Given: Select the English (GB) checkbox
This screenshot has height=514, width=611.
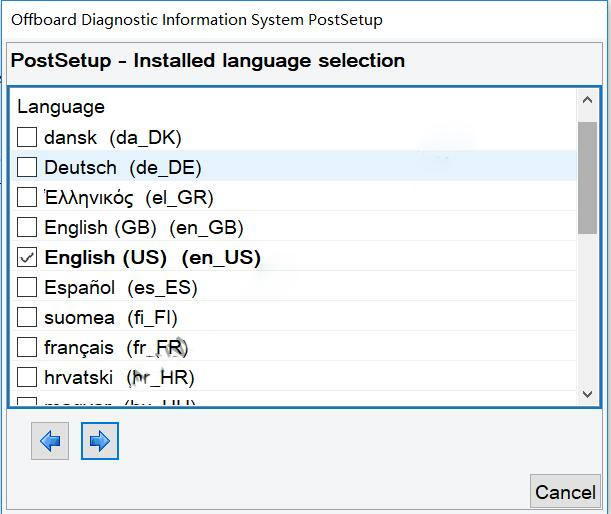Looking at the screenshot, I should 28,227.
